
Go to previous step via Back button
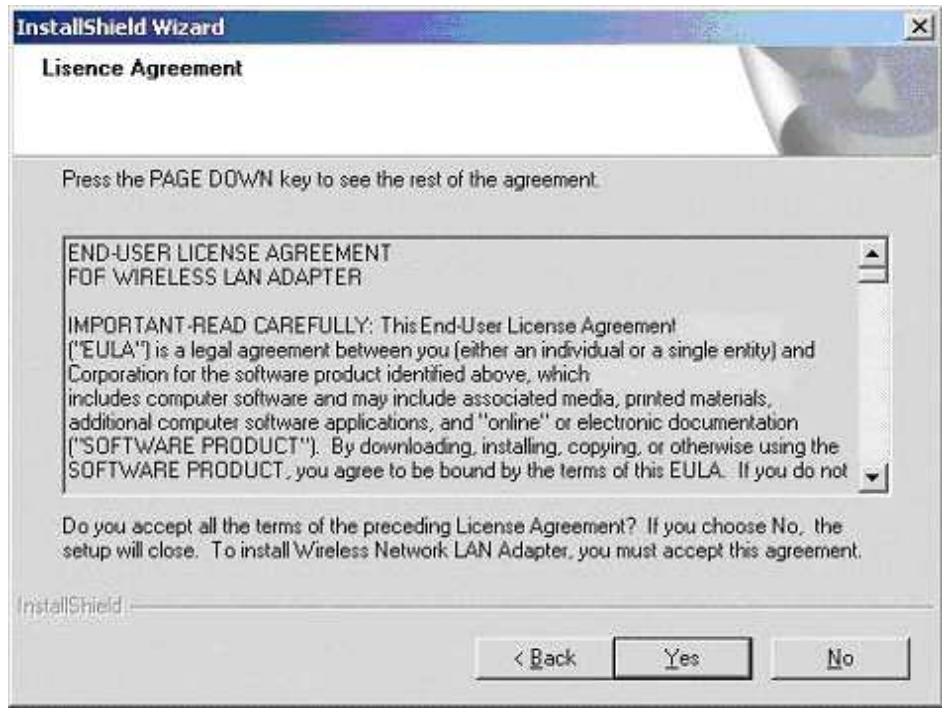click(x=545, y=658)
